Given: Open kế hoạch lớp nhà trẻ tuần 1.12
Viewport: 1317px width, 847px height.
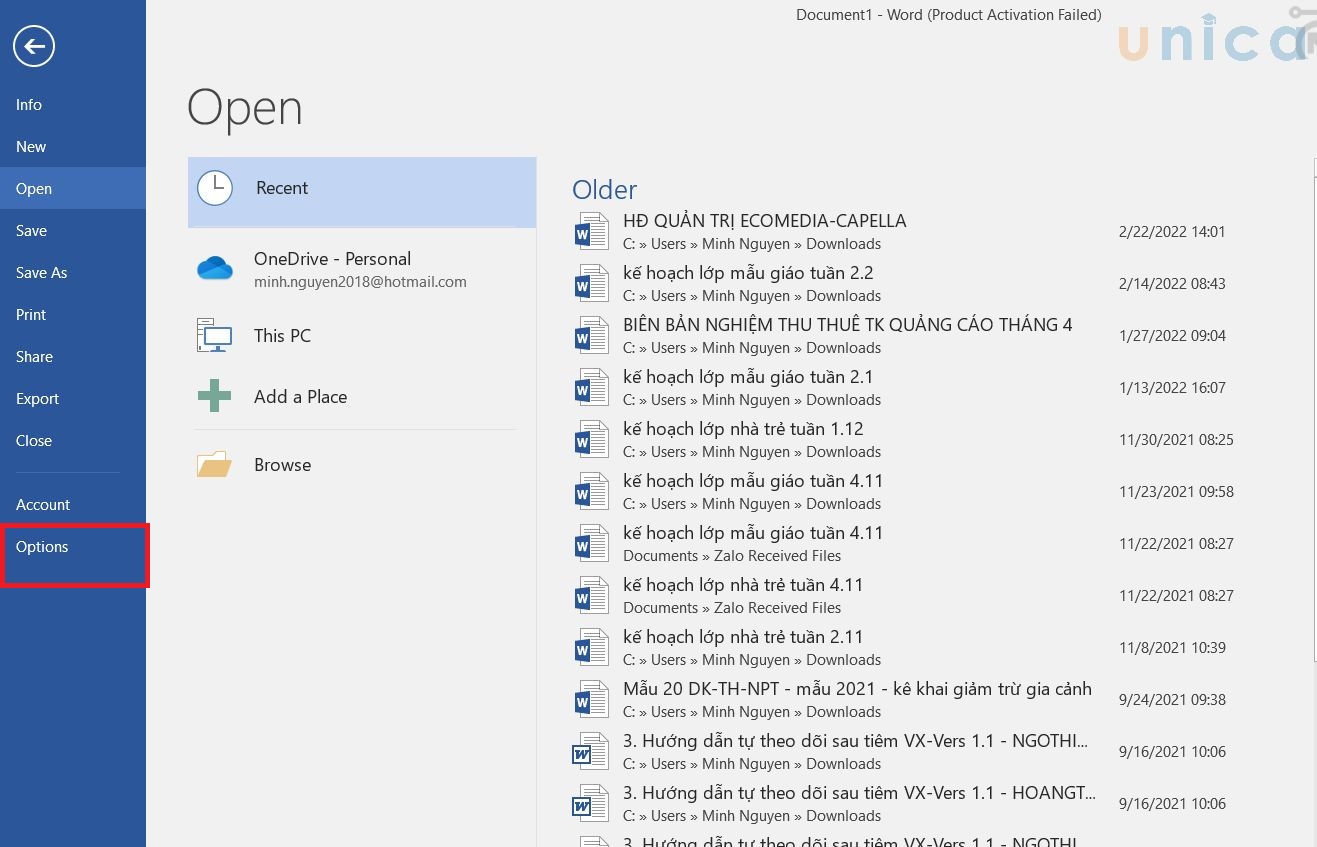Looking at the screenshot, I should click(x=743, y=429).
